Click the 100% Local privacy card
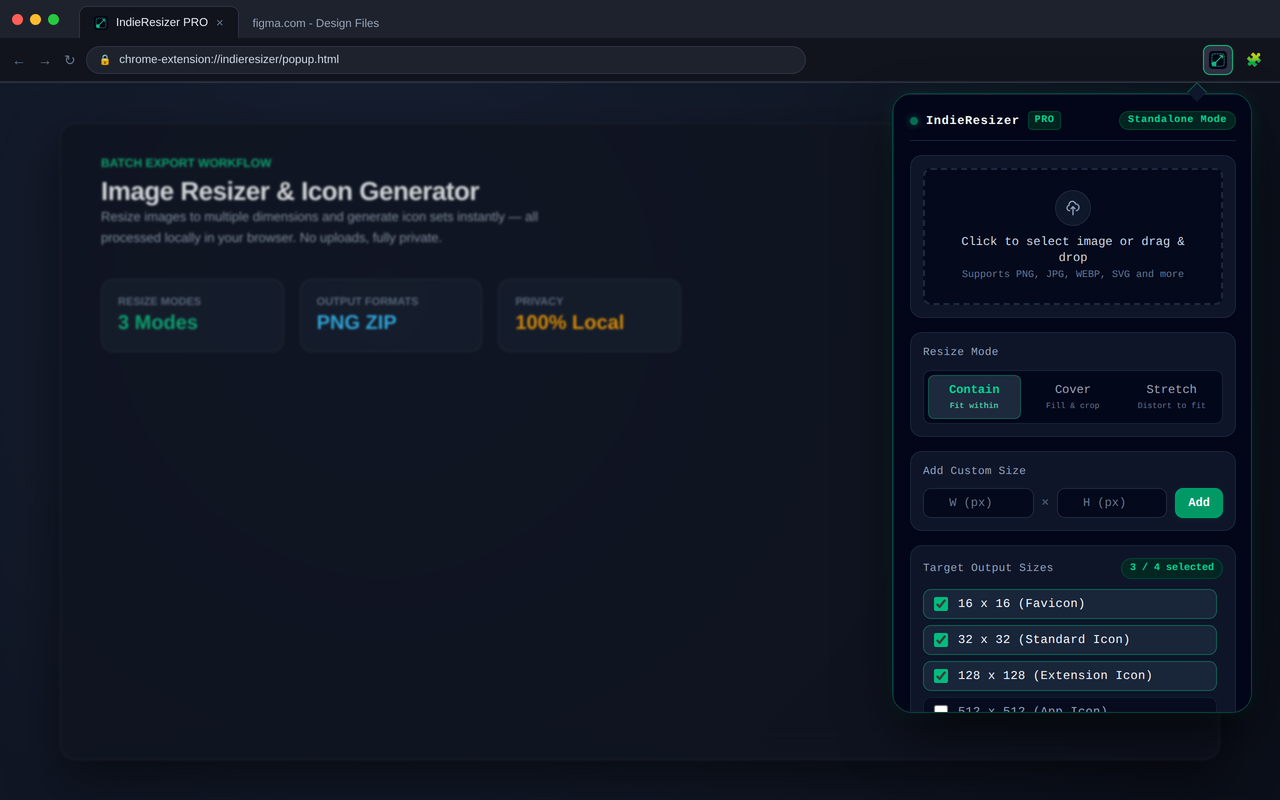 tap(589, 315)
